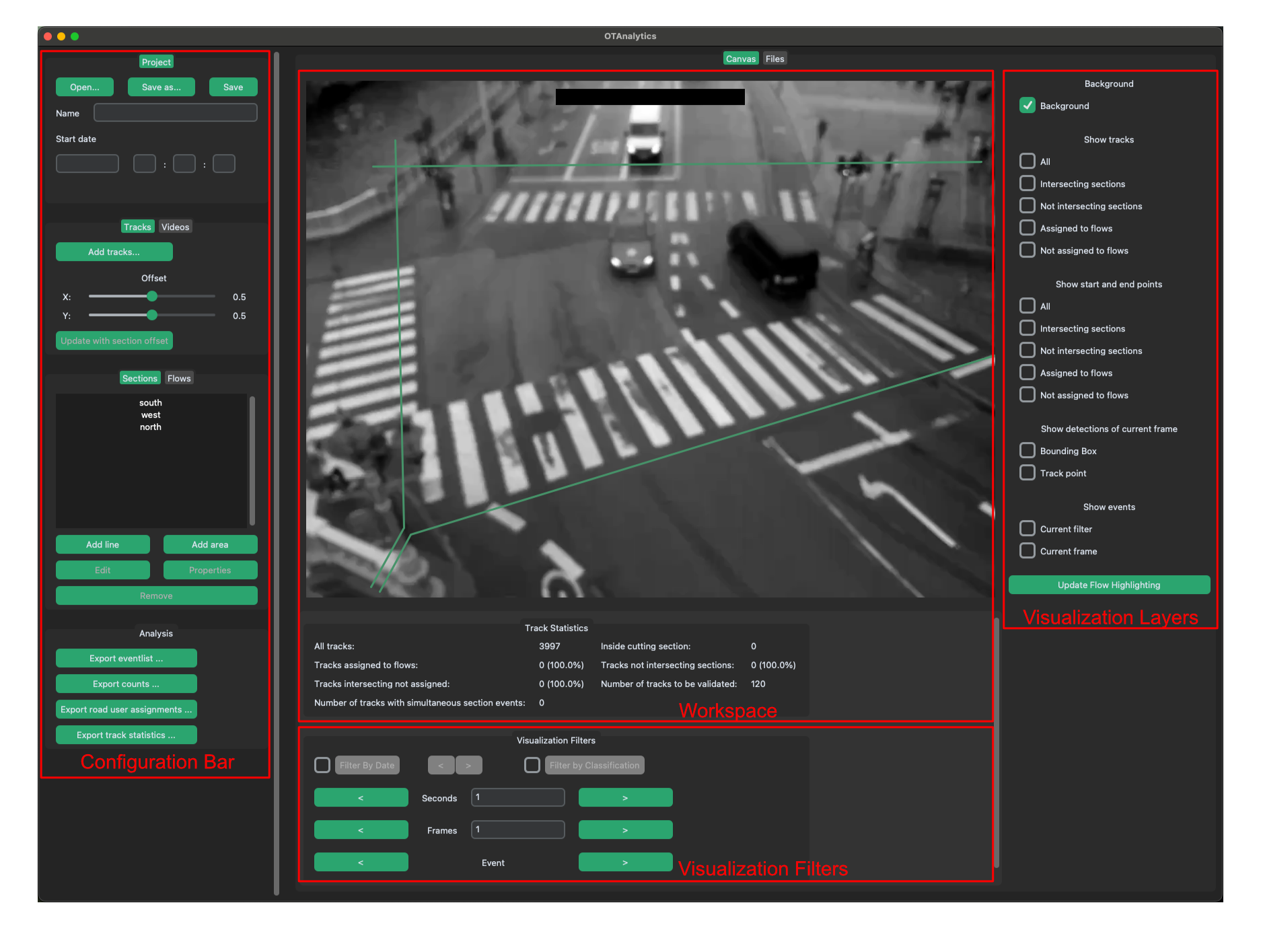
Task: Export track statistics
Action: pyautogui.click(x=126, y=734)
